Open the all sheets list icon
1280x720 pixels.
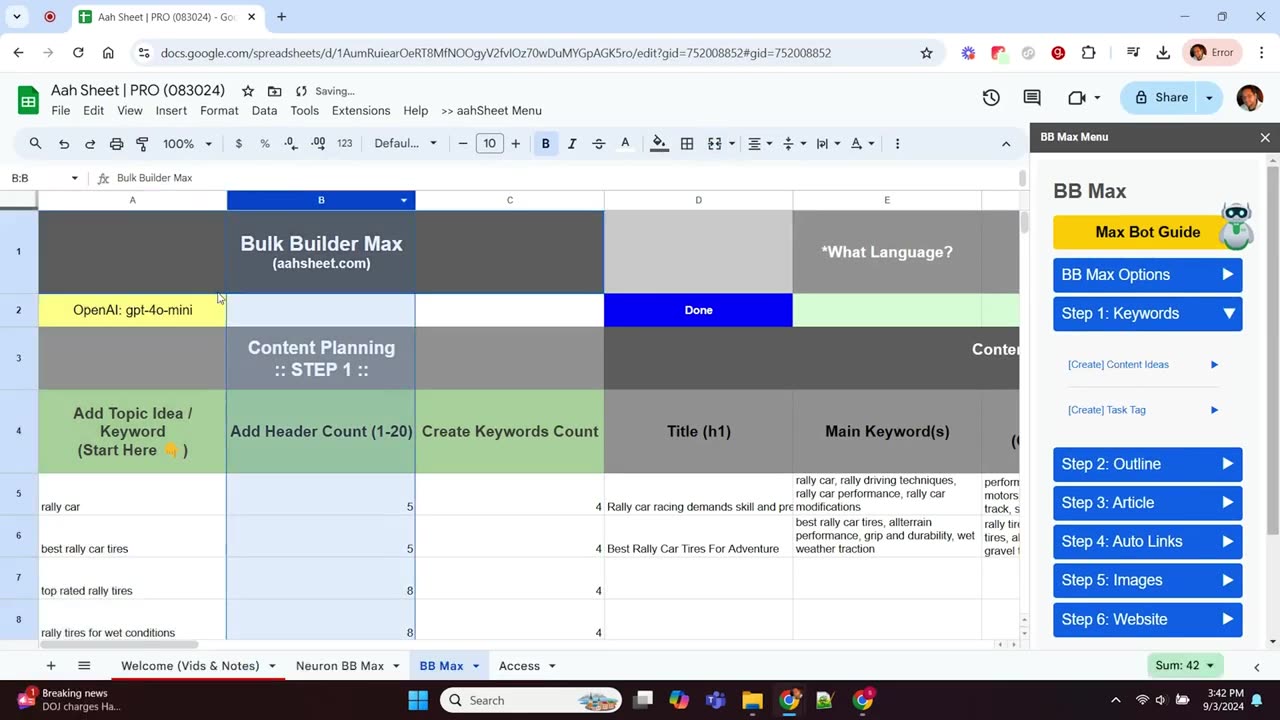point(84,666)
